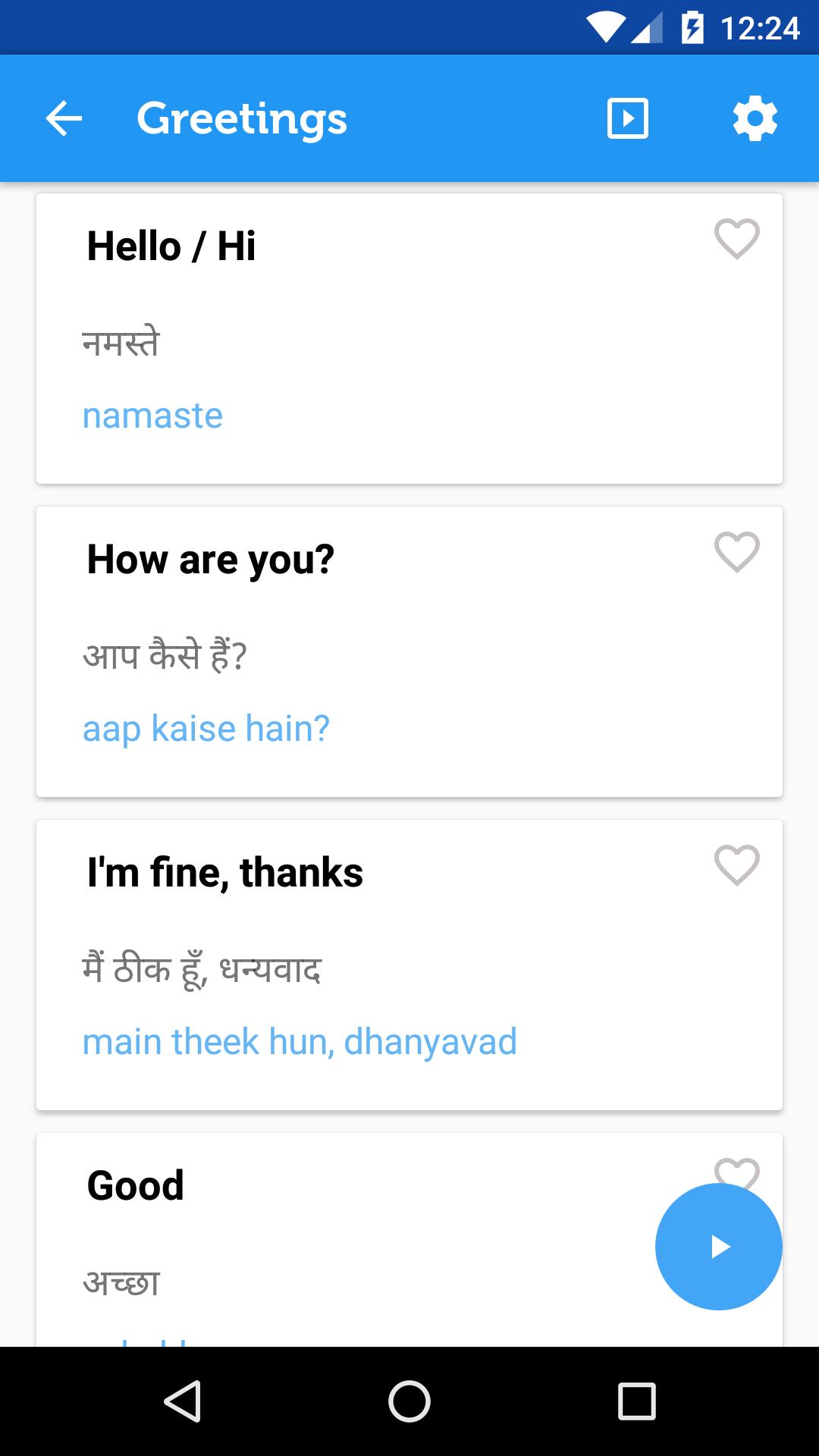
Task: Select the namaste transliteration text
Action: [152, 416]
